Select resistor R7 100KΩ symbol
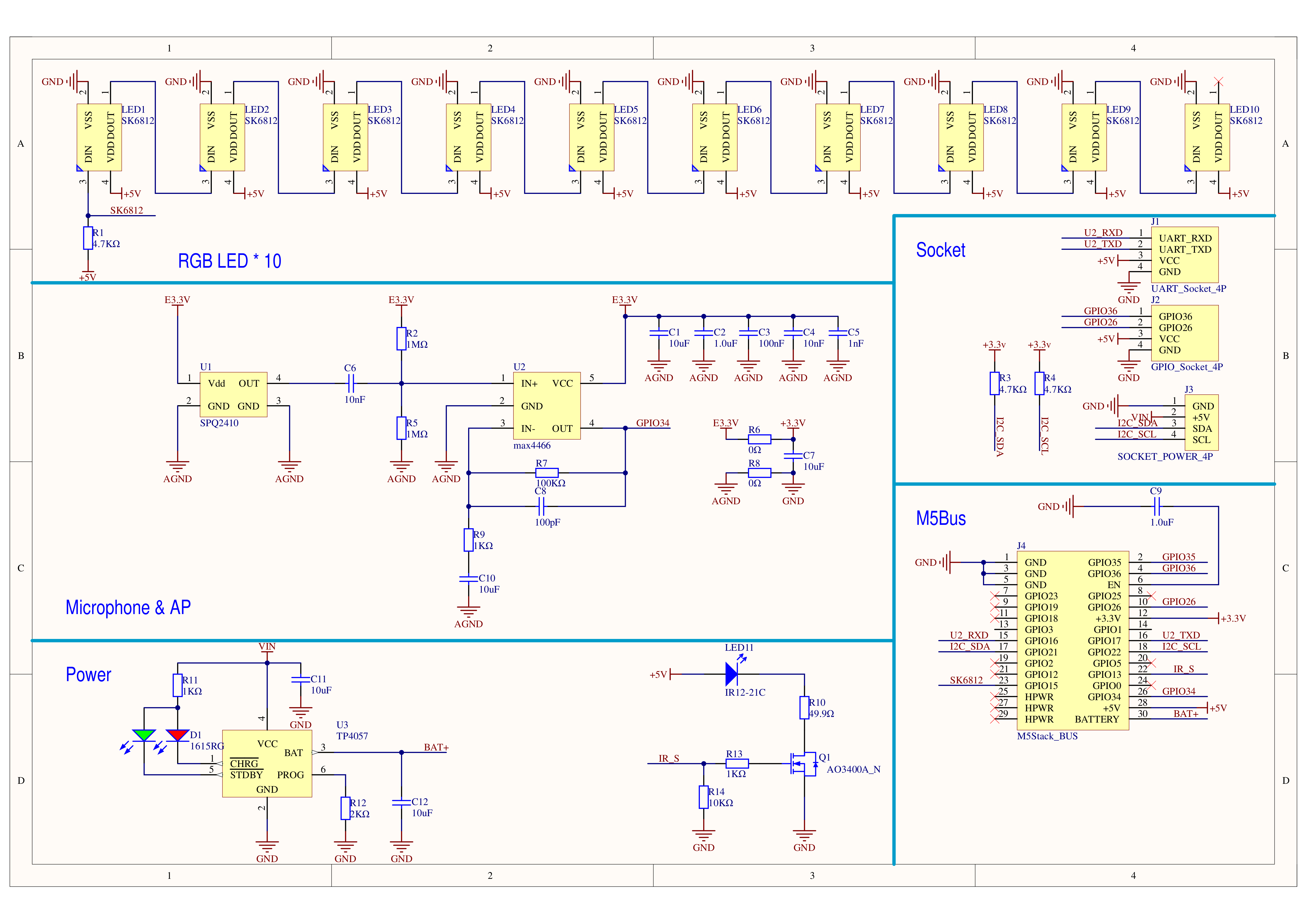 (547, 473)
